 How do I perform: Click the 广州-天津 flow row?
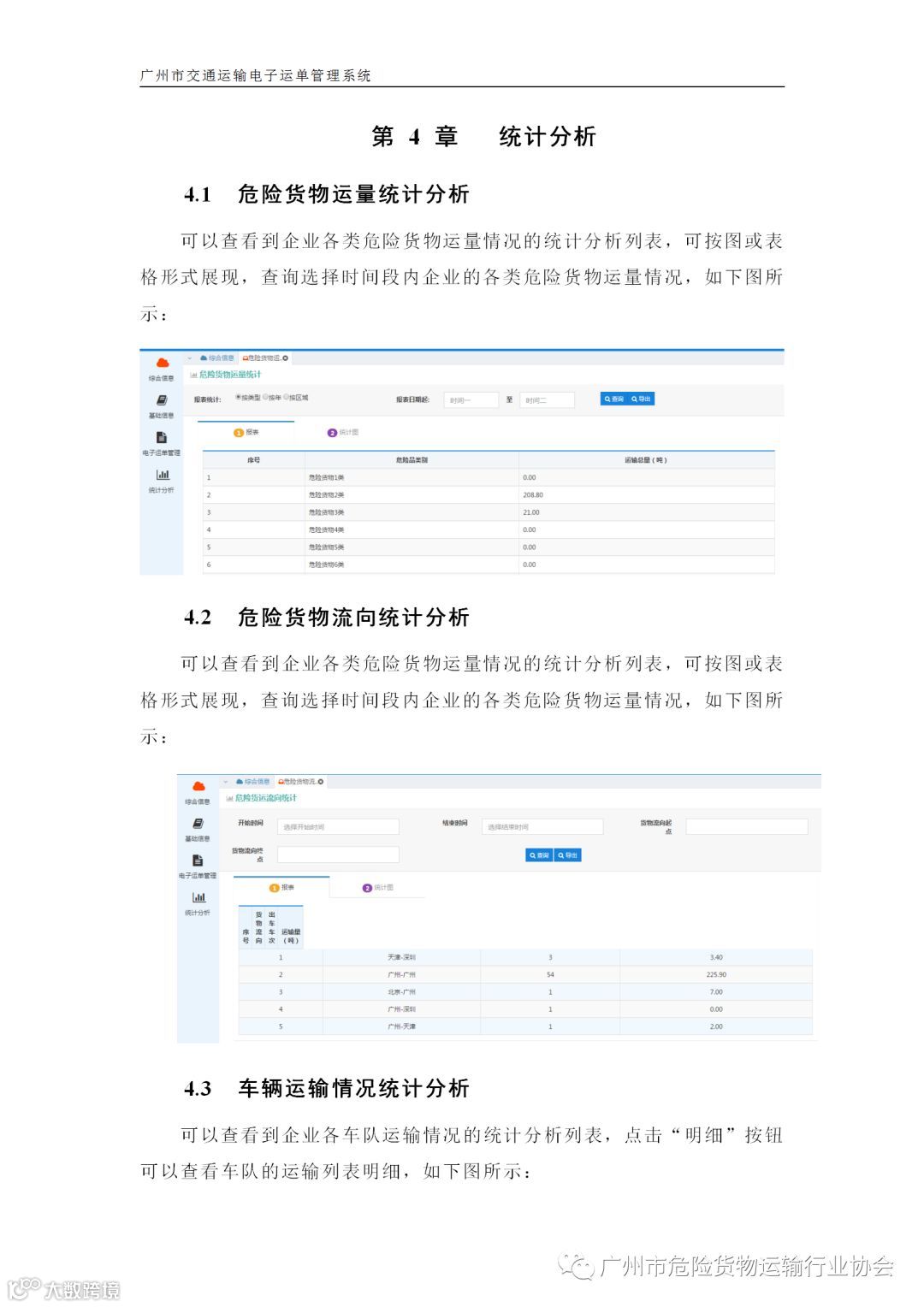[525, 1026]
